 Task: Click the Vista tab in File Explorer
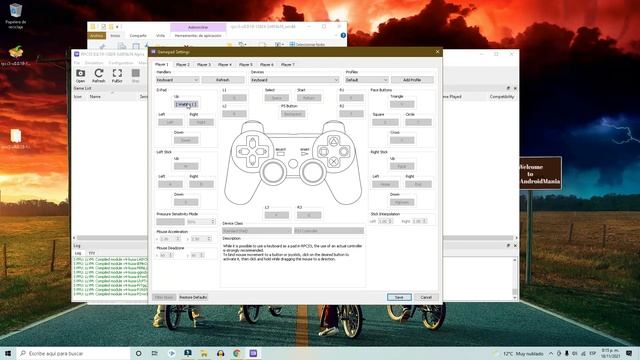(160, 36)
